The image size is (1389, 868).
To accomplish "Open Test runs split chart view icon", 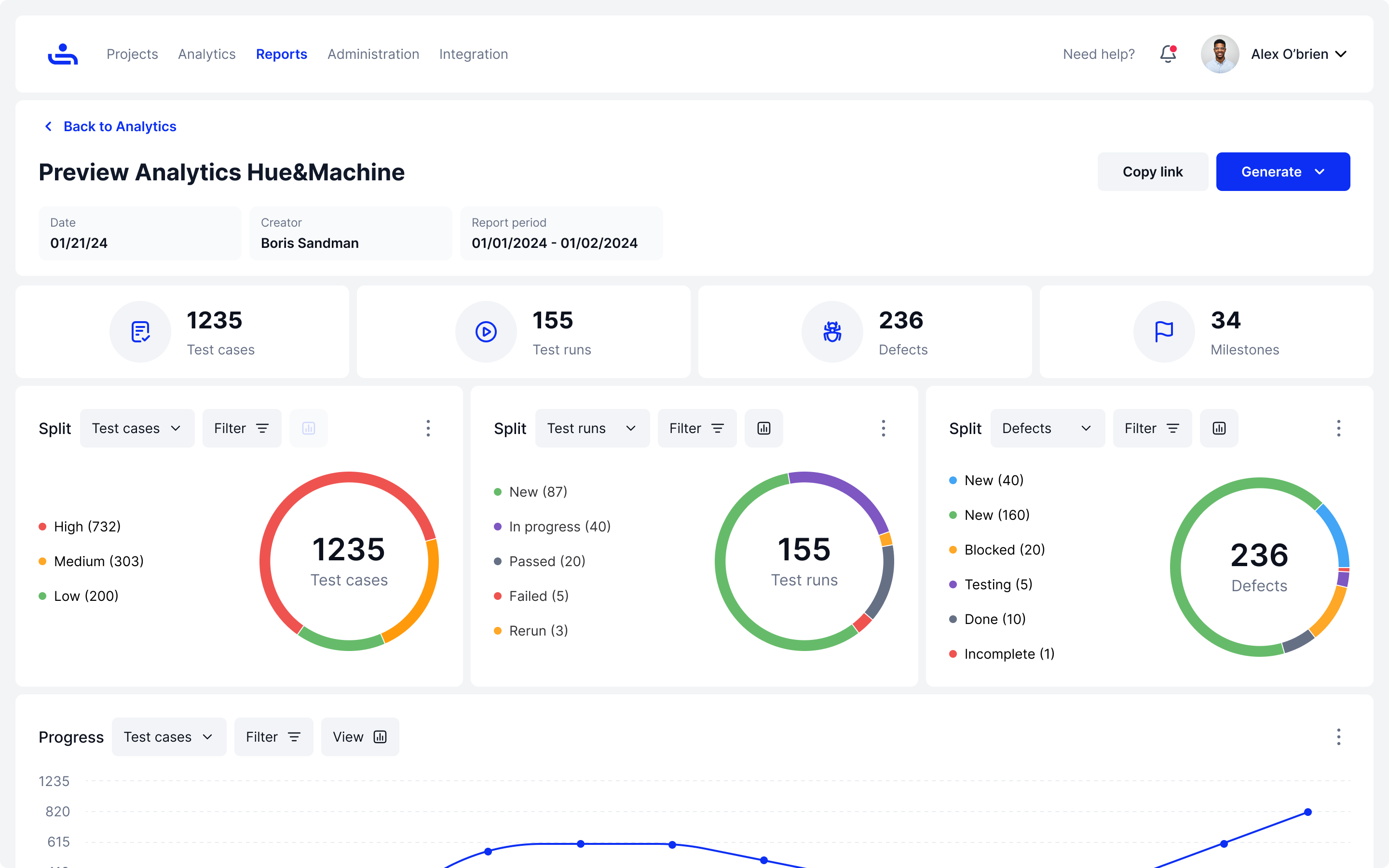I will click(x=763, y=428).
